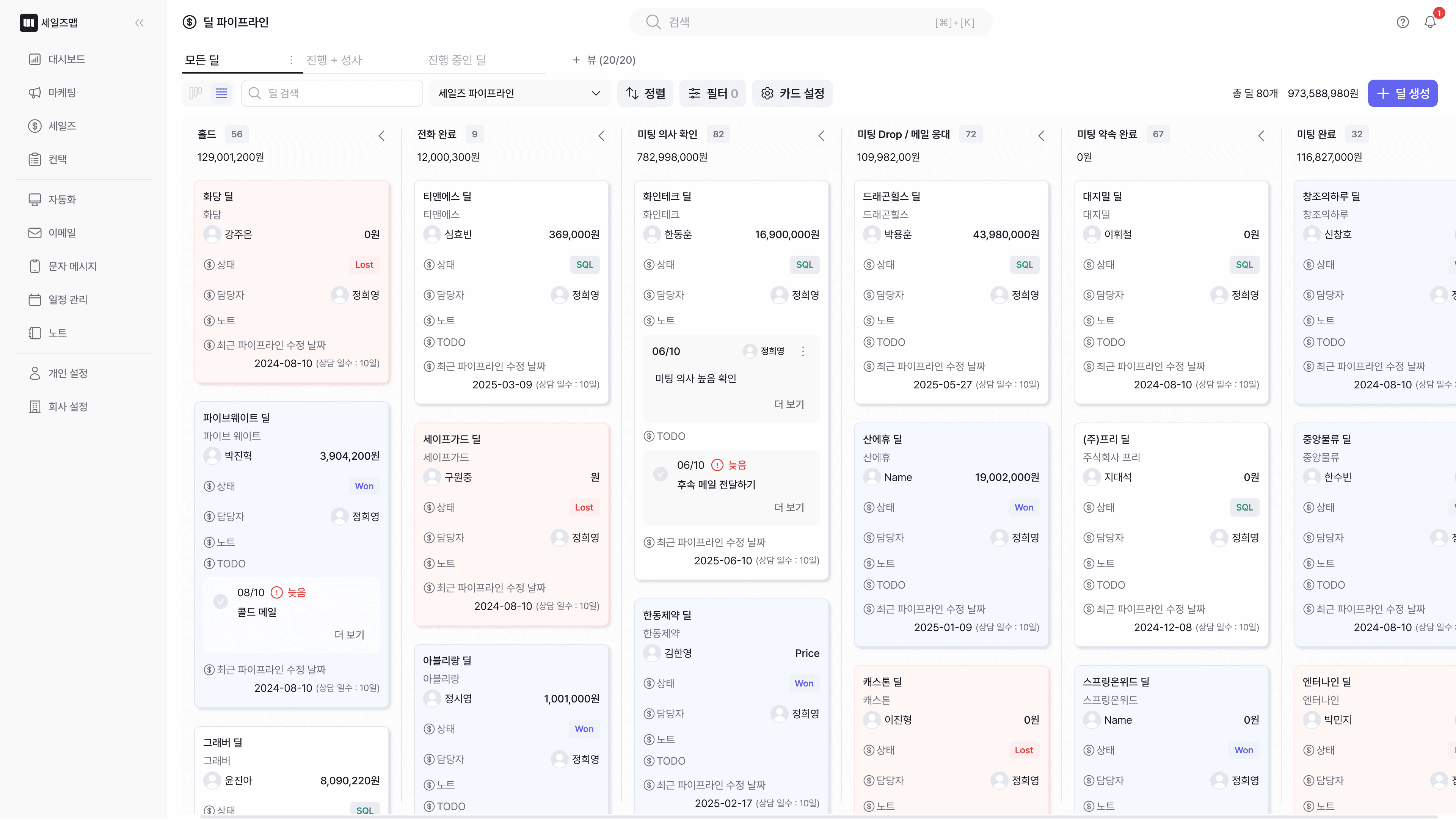Collapse the sidebar with double-chevron icon
Screen dimensions: 1456x820
(139, 23)
